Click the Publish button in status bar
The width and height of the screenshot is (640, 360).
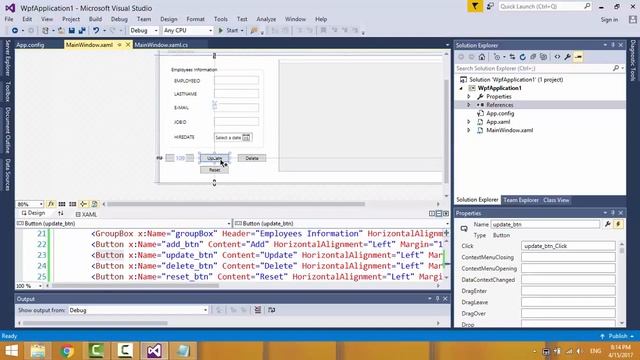point(617,336)
